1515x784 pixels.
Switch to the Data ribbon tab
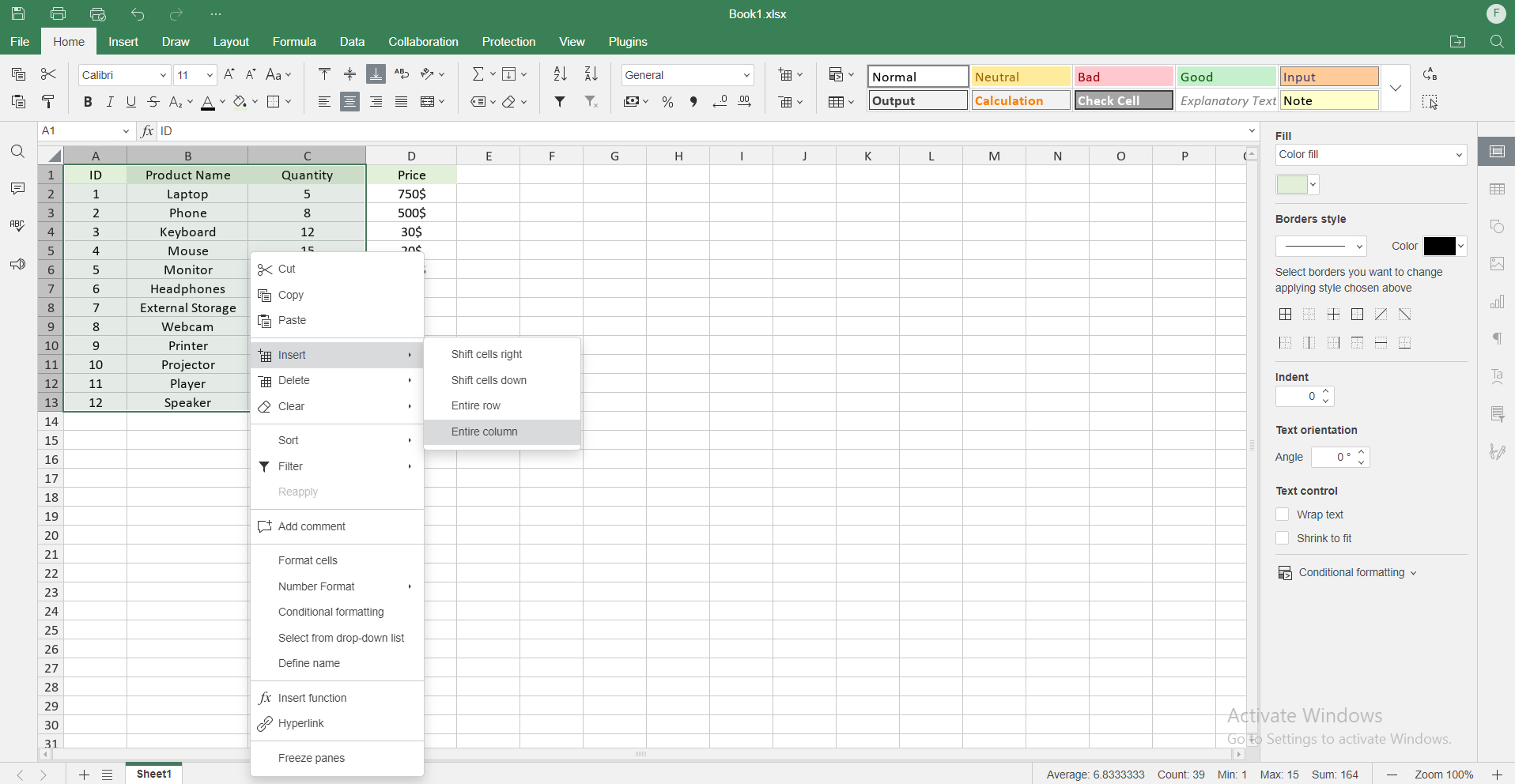352,42
